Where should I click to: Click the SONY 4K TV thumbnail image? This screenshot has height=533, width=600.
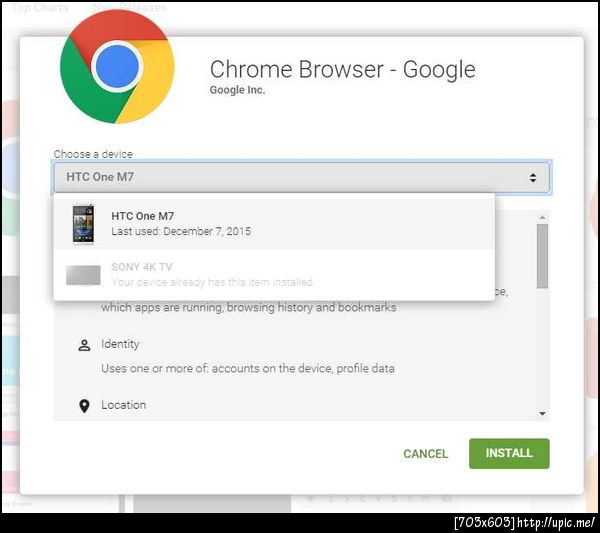(x=83, y=275)
